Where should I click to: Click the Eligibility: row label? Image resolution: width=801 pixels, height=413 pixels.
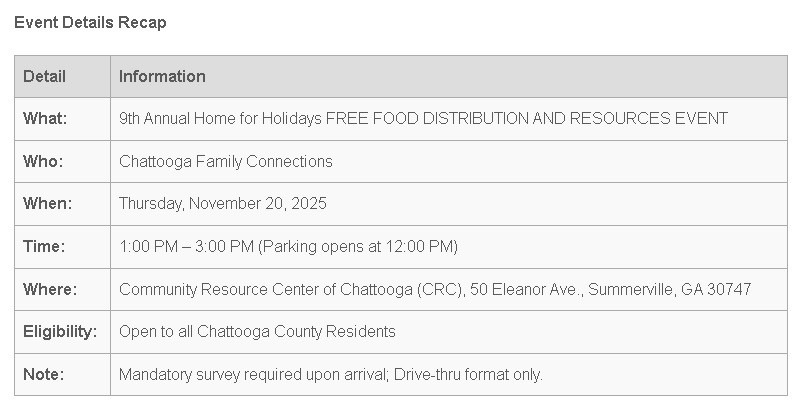click(x=60, y=331)
